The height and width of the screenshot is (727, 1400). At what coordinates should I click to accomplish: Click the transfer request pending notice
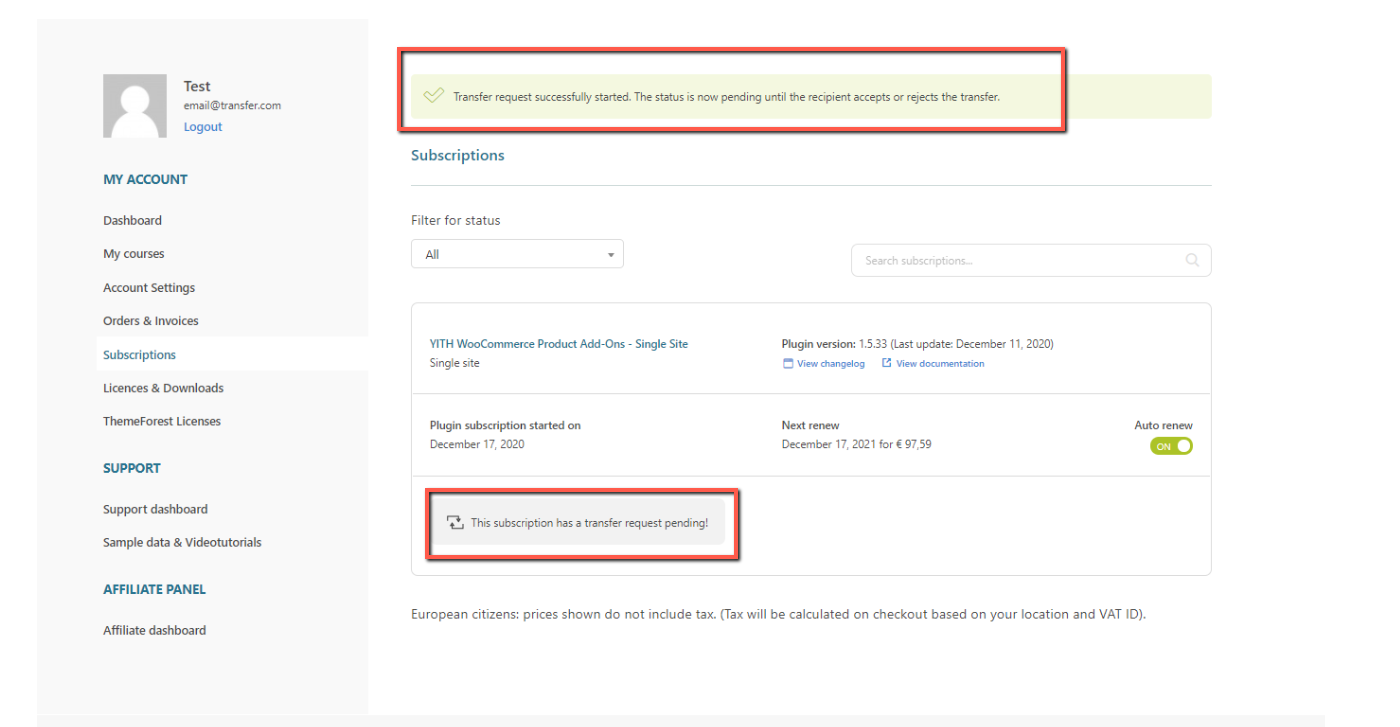(578, 522)
